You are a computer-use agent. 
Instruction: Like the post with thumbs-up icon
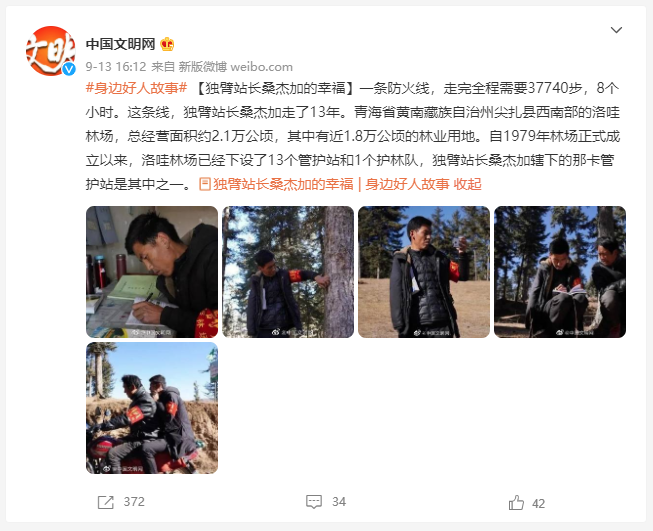pyautogui.click(x=516, y=503)
